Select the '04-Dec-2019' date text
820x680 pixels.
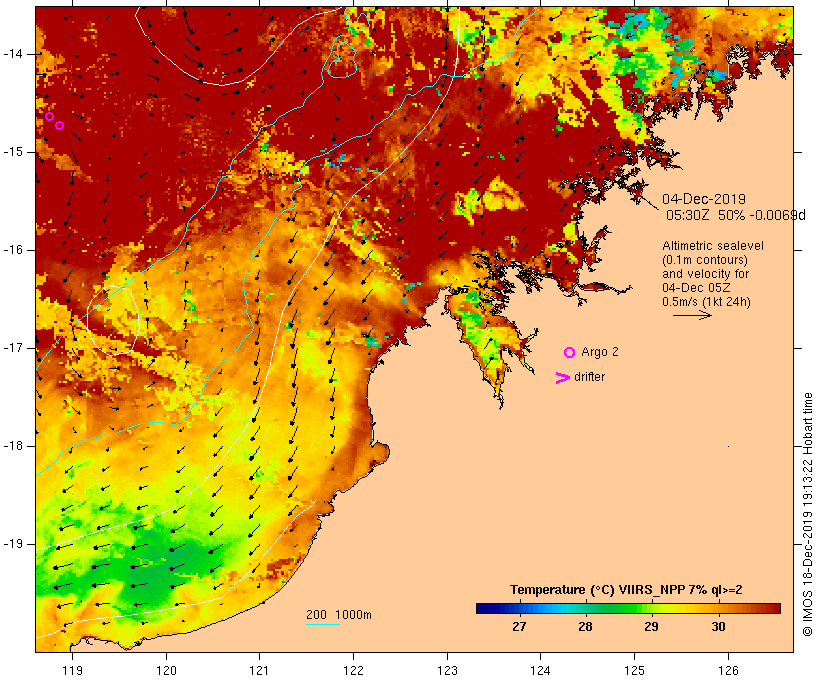coord(704,199)
